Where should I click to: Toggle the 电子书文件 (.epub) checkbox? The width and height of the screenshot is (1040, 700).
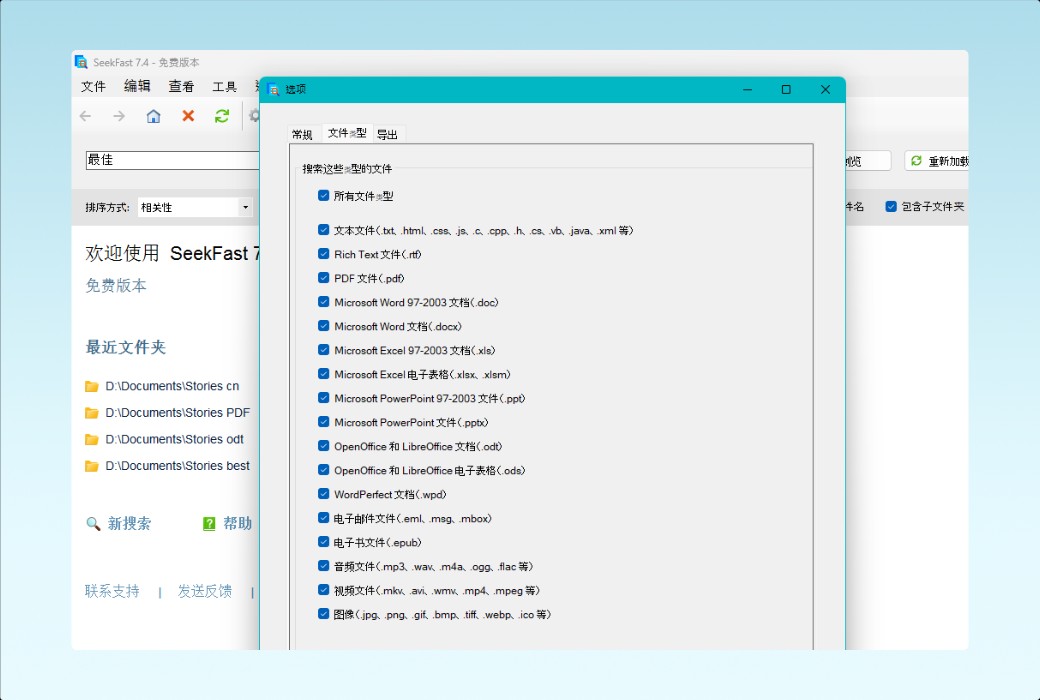point(324,542)
